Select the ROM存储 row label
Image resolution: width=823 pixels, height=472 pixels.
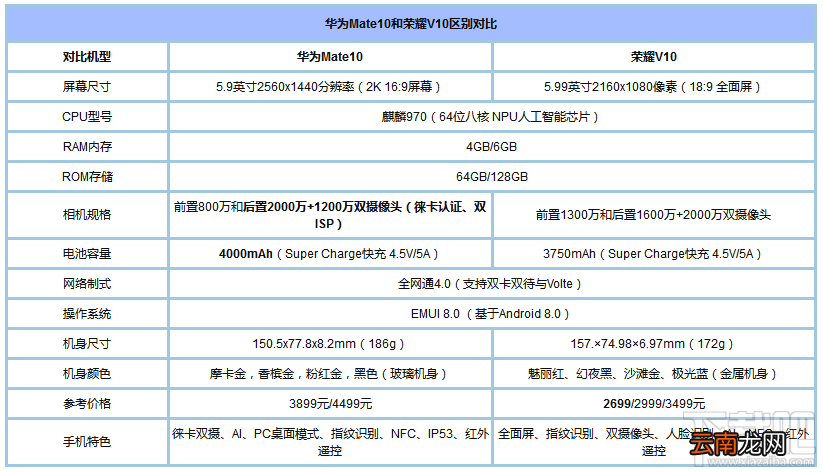[87, 176]
